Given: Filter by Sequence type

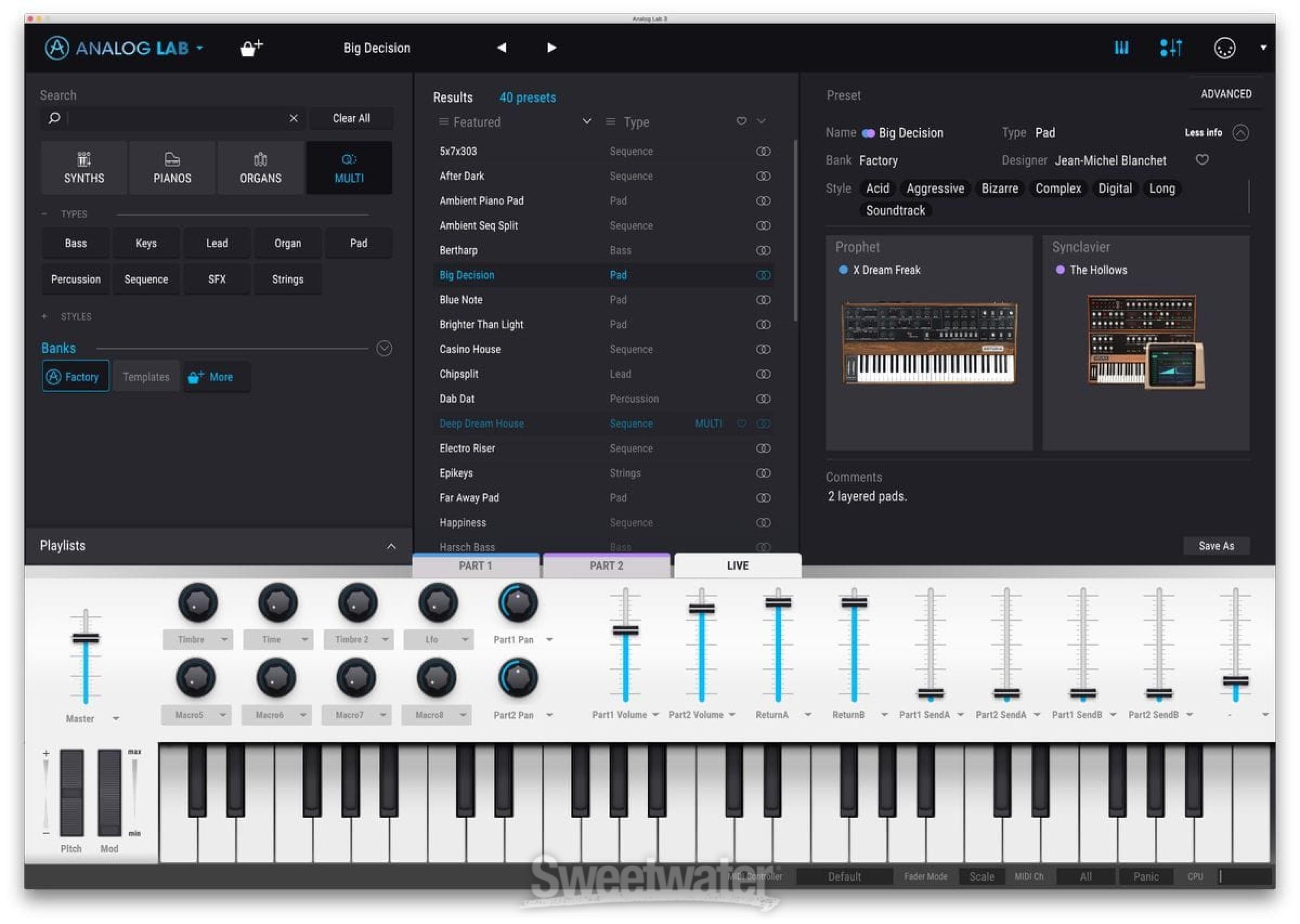Looking at the screenshot, I should click(146, 280).
